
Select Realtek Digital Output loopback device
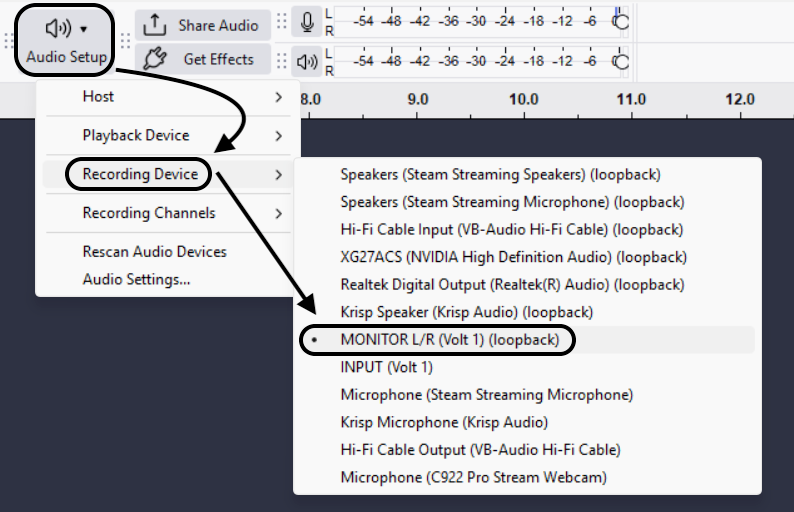[512, 285]
